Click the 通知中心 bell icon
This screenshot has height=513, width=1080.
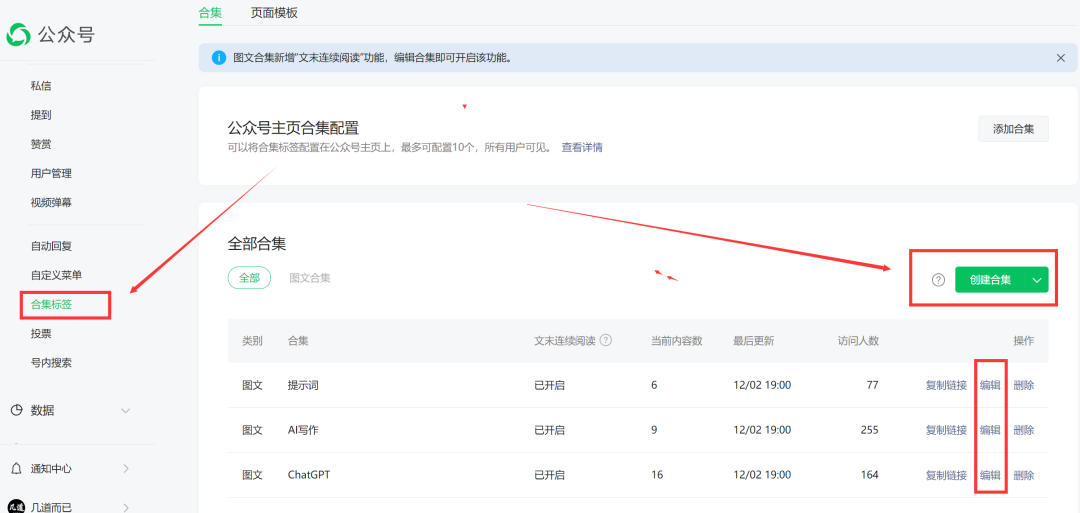[x=17, y=468]
